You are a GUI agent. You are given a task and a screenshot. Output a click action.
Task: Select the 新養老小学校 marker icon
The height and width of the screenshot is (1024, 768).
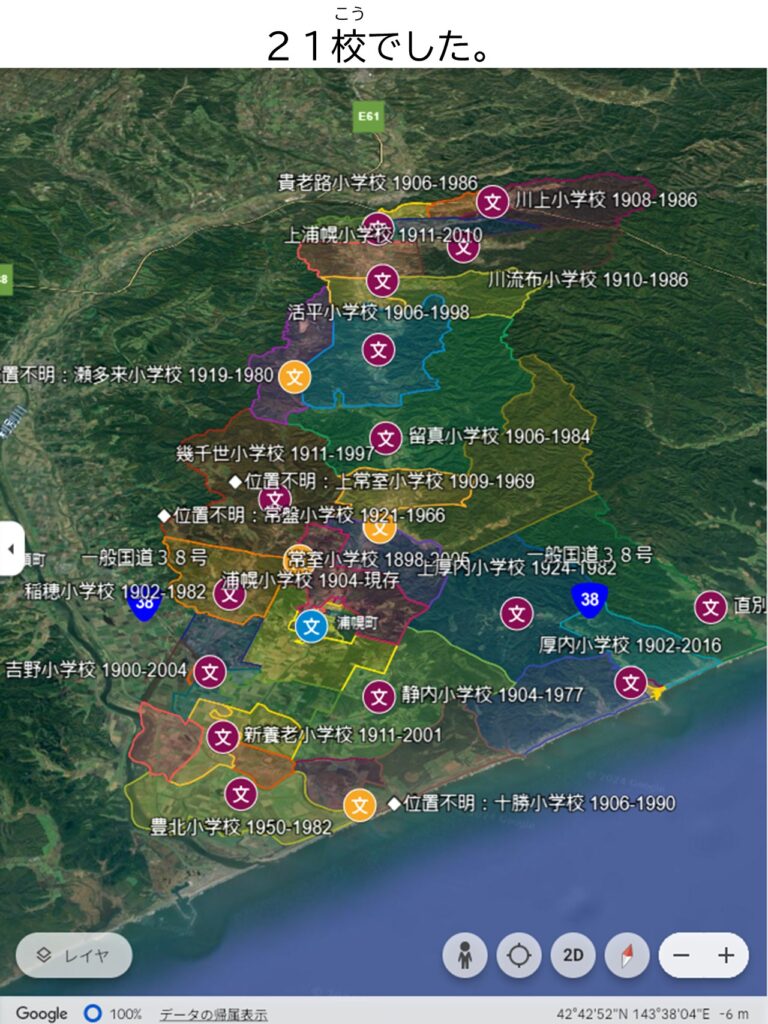point(223,737)
